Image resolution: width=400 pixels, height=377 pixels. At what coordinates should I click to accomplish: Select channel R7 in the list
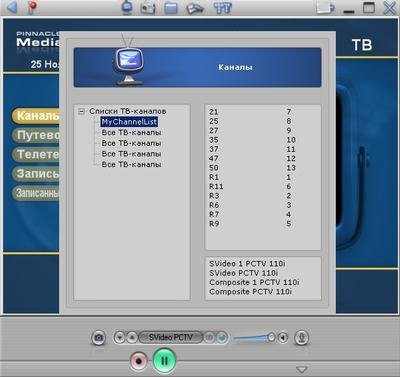point(263,215)
